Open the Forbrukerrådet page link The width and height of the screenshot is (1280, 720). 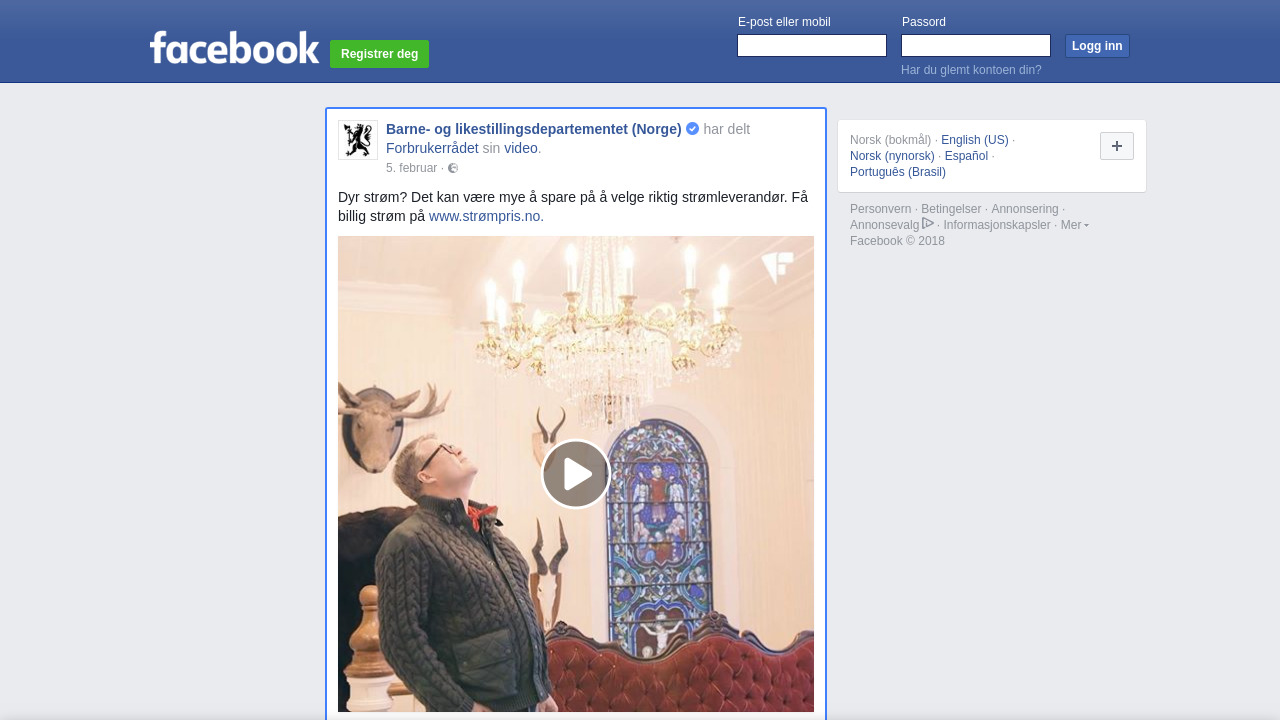pyautogui.click(x=432, y=148)
